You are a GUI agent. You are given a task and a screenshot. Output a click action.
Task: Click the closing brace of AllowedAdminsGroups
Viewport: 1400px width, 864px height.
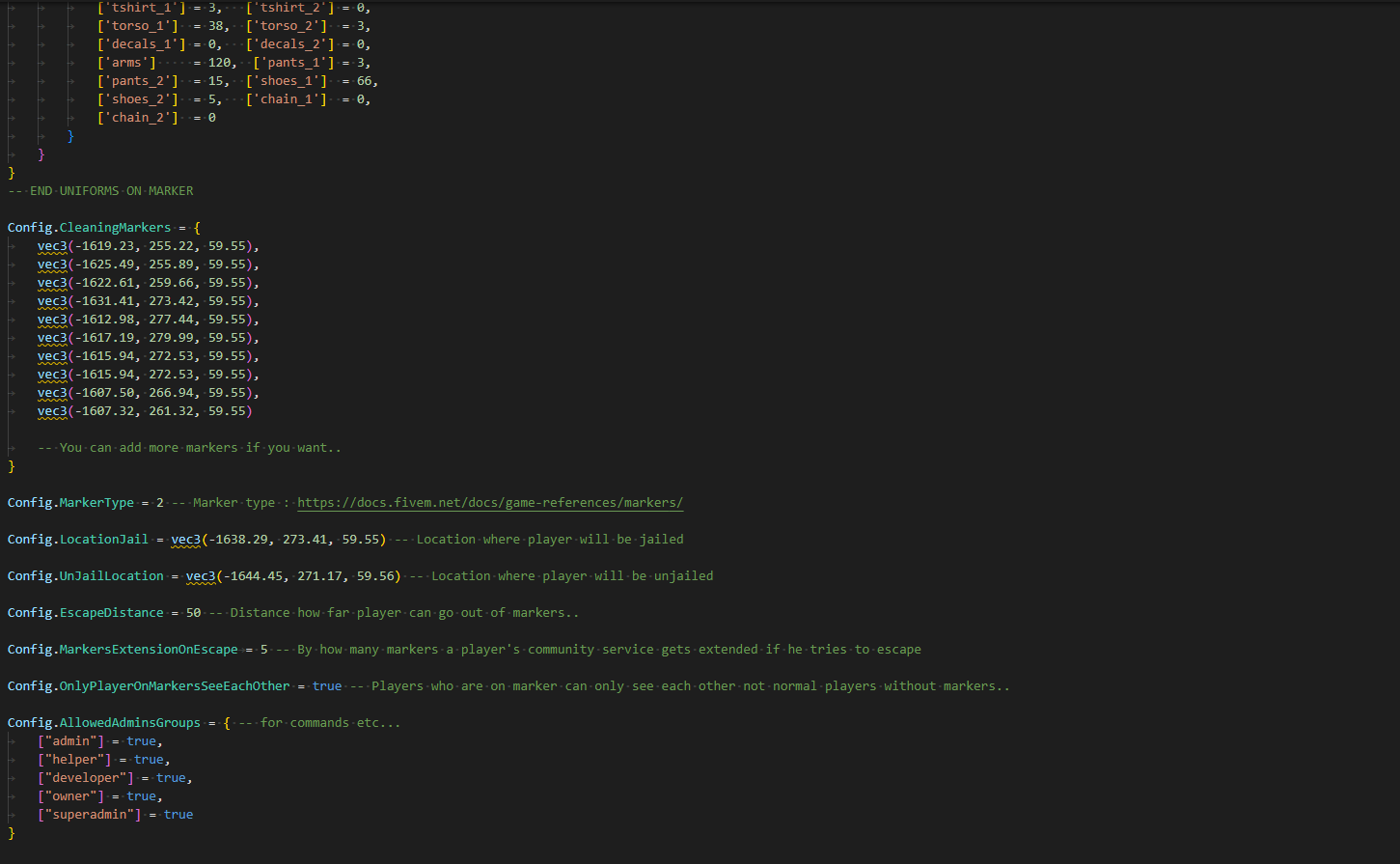coord(11,833)
